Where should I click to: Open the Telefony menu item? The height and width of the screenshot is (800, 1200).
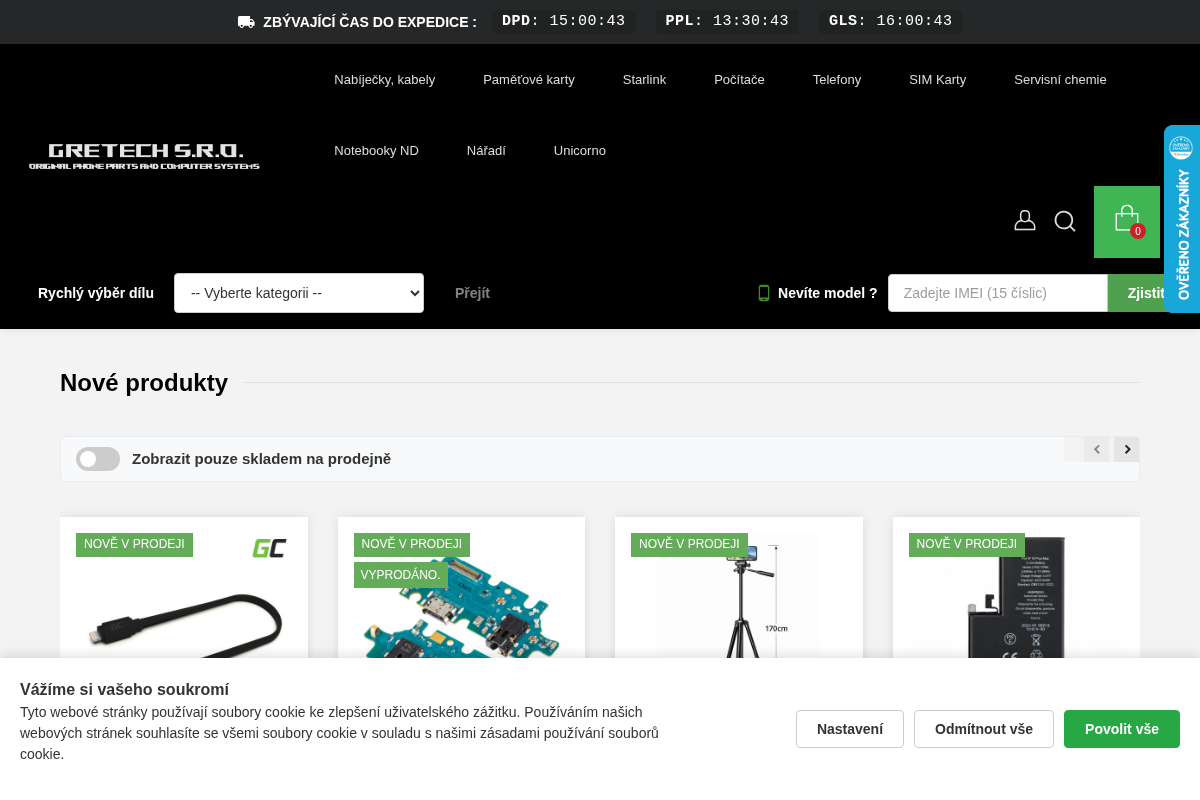[837, 80]
